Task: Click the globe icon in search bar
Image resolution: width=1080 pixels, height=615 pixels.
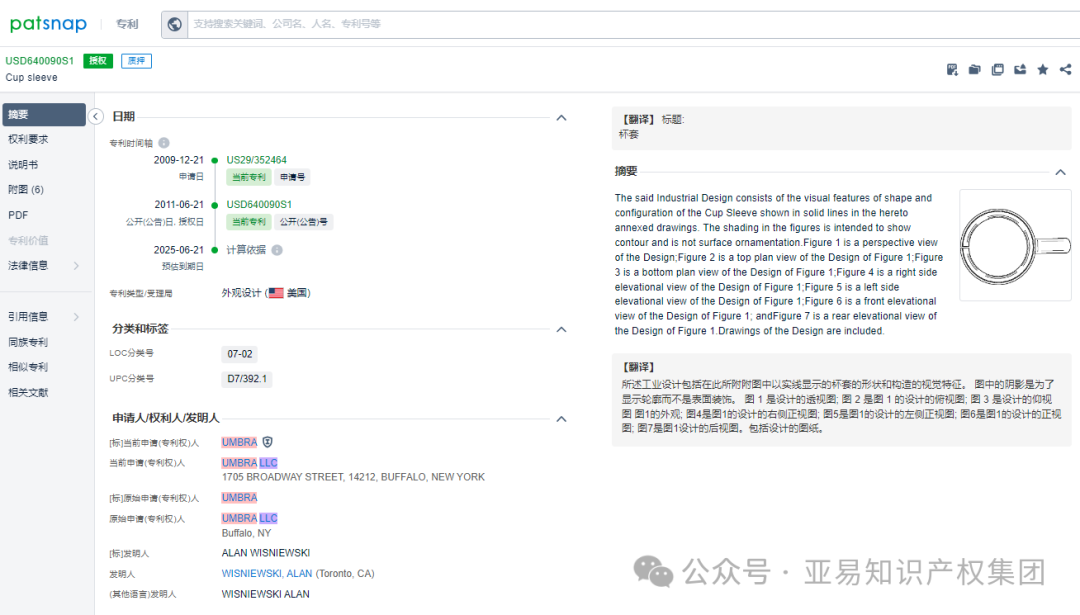Action: pyautogui.click(x=174, y=24)
